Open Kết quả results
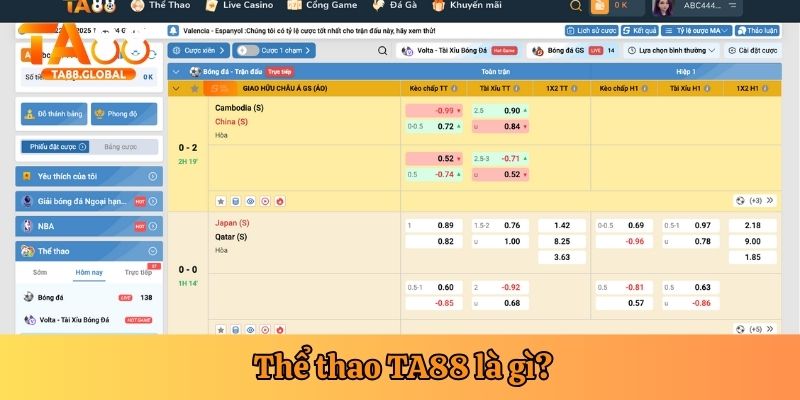Image resolution: width=800 pixels, height=400 pixels. coord(640,31)
